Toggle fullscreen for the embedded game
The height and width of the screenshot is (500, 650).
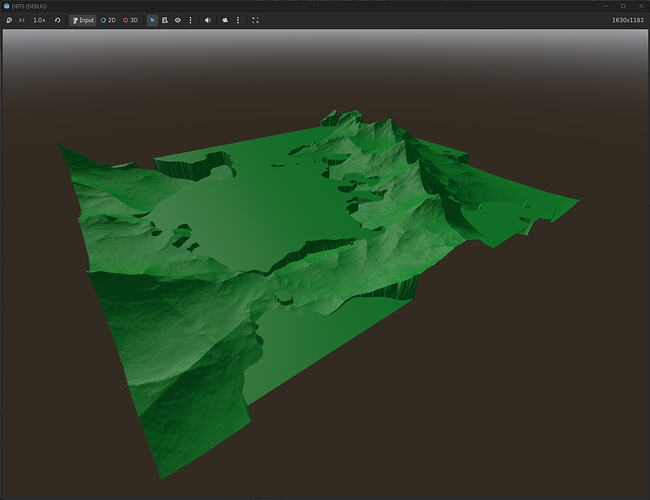click(255, 20)
